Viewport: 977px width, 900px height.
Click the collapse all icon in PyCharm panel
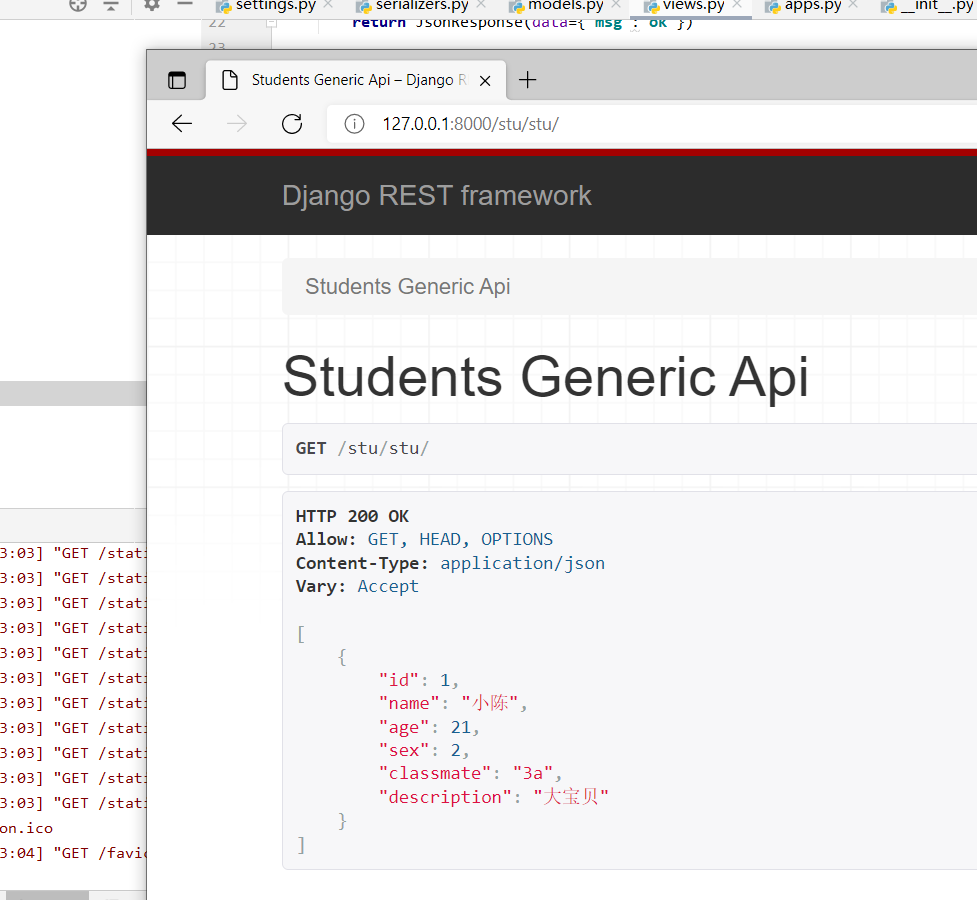pos(111,5)
